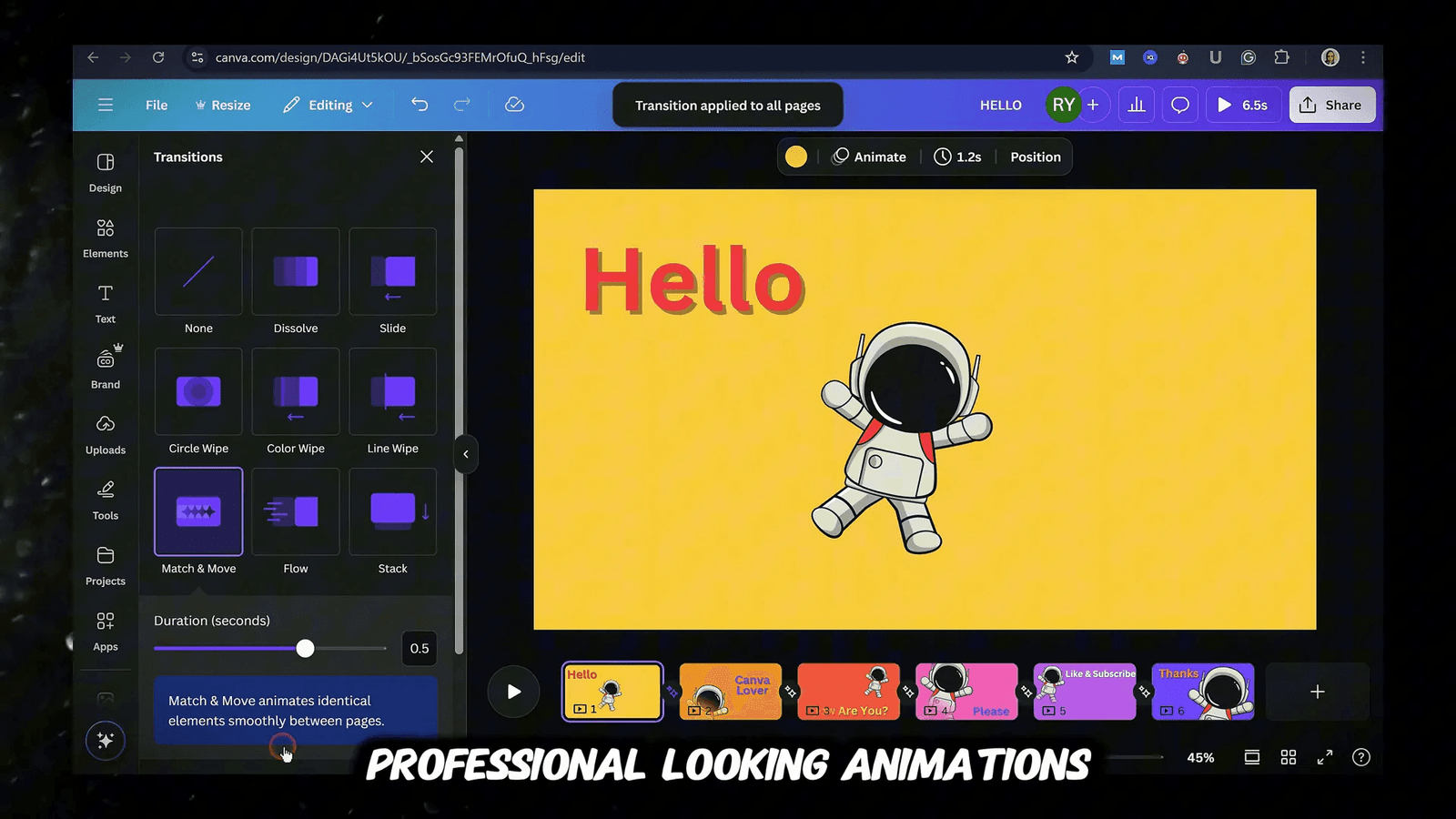Screen dimensions: 1456x819
Task: Switch to the Position panel
Action: 1035,157
